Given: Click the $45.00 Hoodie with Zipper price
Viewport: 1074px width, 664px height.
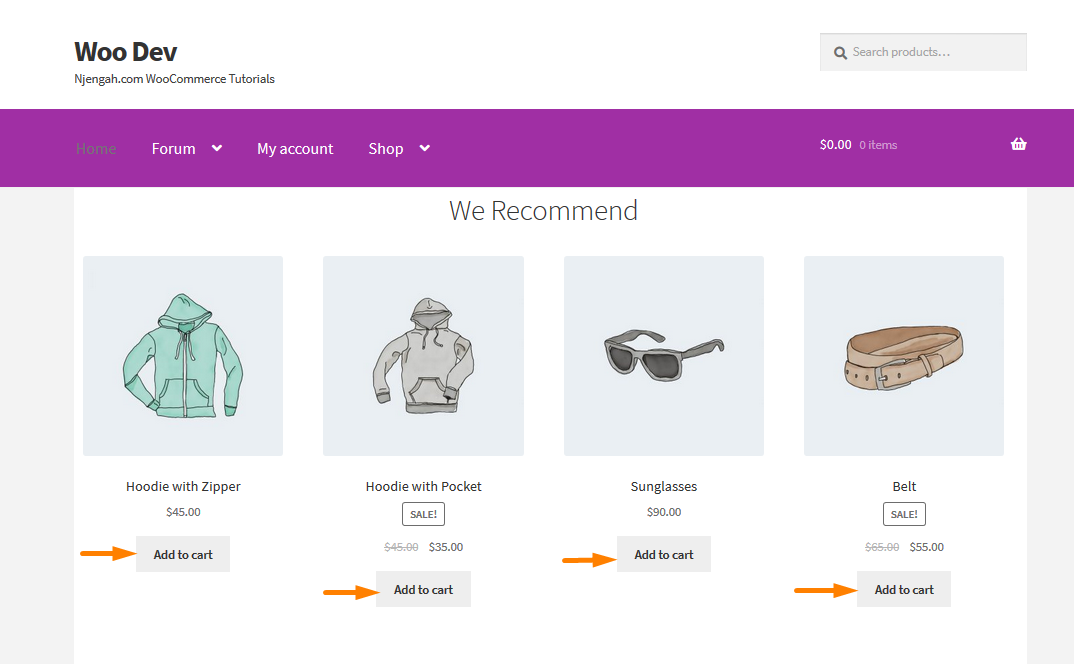Looking at the screenshot, I should (x=183, y=512).
